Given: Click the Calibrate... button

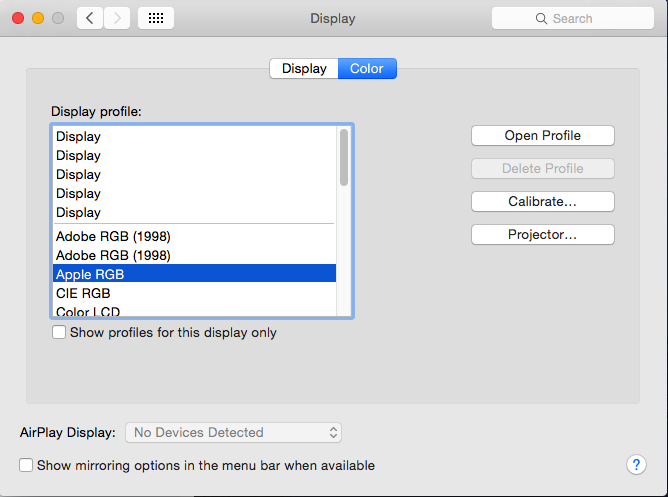Looking at the screenshot, I should point(543,201).
